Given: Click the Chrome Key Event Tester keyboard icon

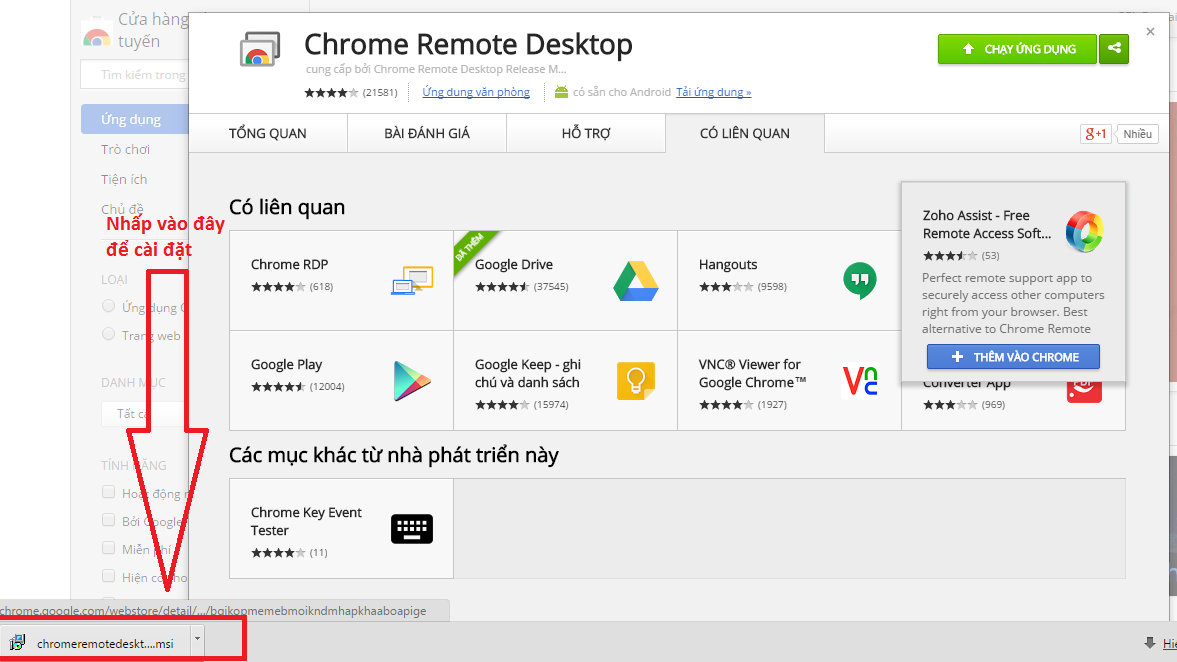Looking at the screenshot, I should pos(412,528).
